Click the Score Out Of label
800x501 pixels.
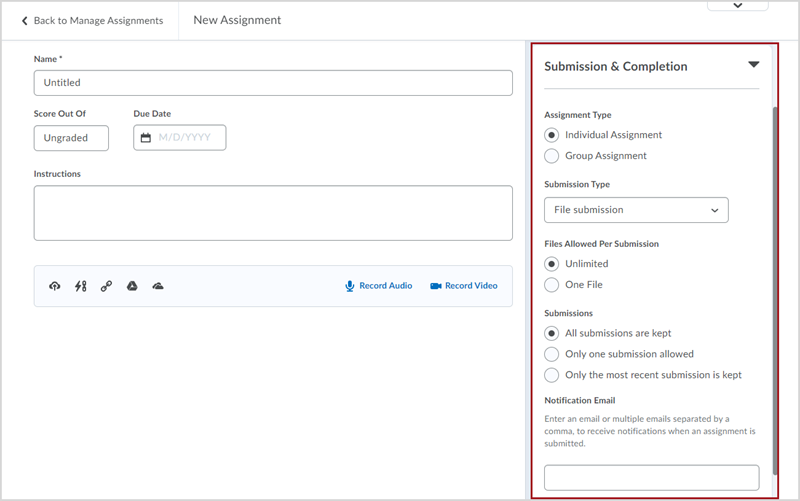coord(60,114)
